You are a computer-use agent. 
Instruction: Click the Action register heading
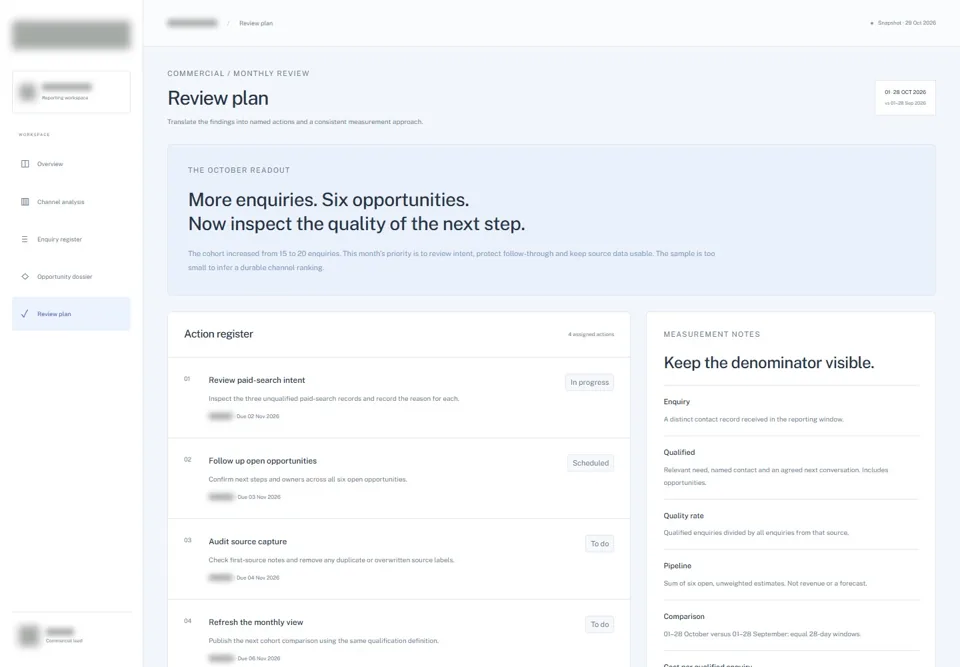click(219, 334)
